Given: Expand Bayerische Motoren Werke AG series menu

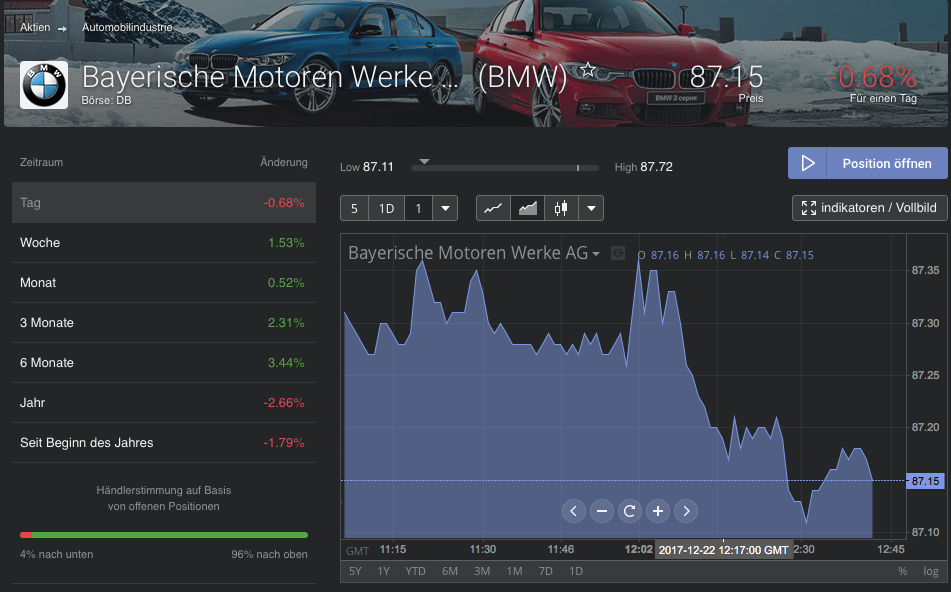Looking at the screenshot, I should [x=596, y=254].
